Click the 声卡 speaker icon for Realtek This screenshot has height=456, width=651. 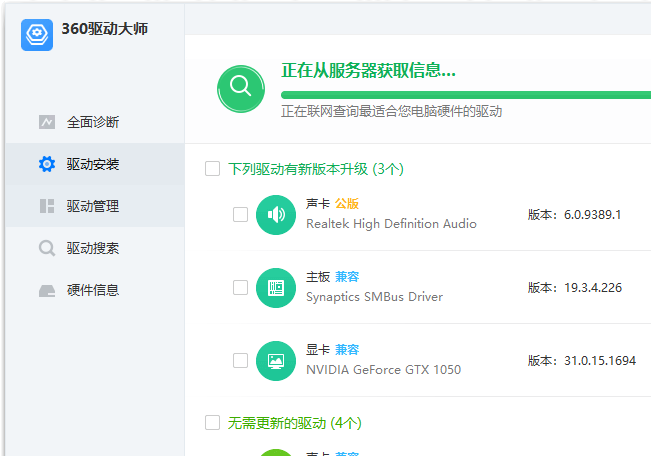[276, 215]
